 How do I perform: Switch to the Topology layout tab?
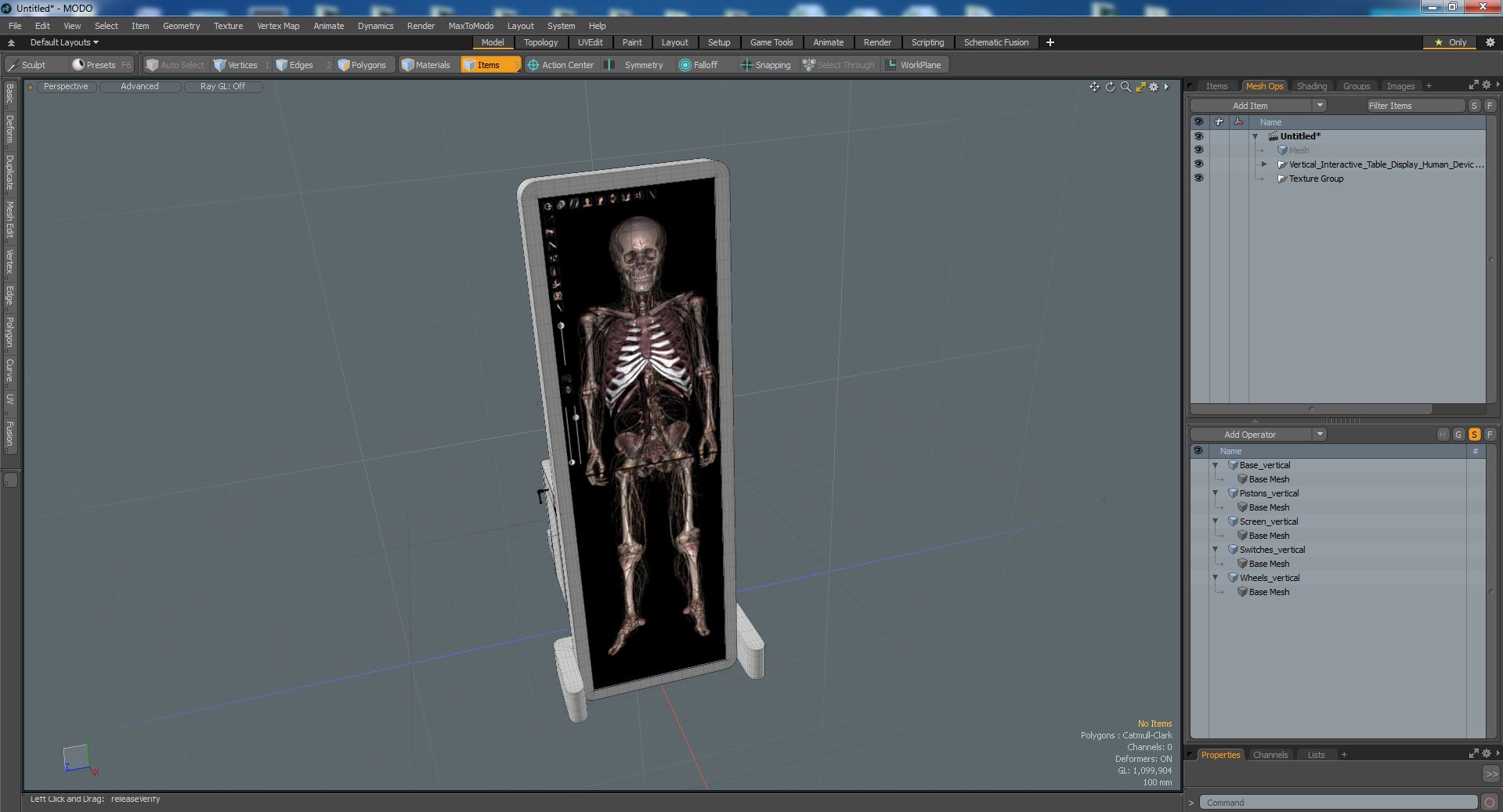point(540,42)
